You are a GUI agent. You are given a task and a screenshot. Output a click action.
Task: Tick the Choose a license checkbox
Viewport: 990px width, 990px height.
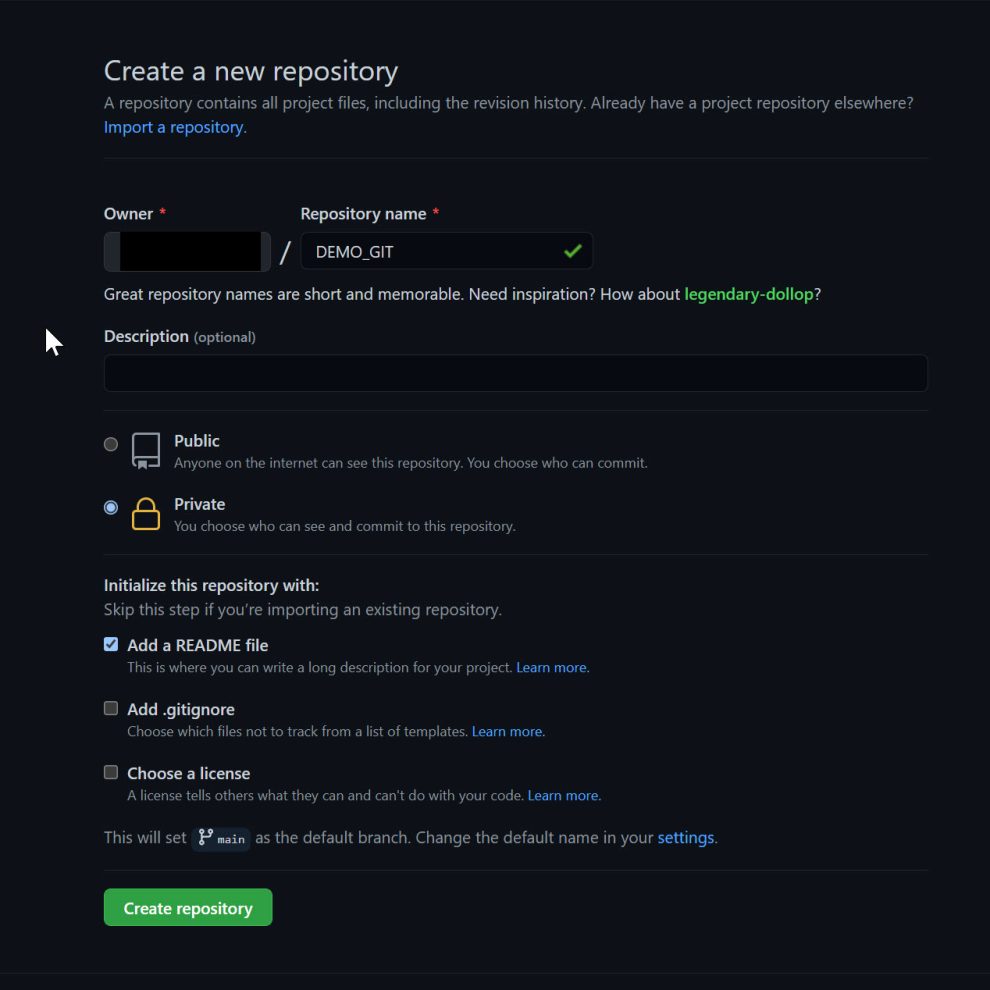click(x=111, y=772)
